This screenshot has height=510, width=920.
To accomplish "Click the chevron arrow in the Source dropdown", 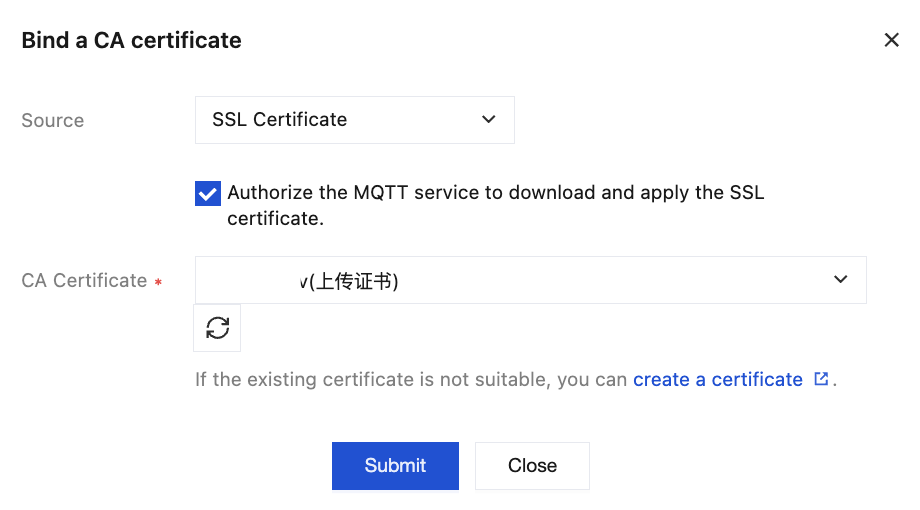I will click(488, 120).
